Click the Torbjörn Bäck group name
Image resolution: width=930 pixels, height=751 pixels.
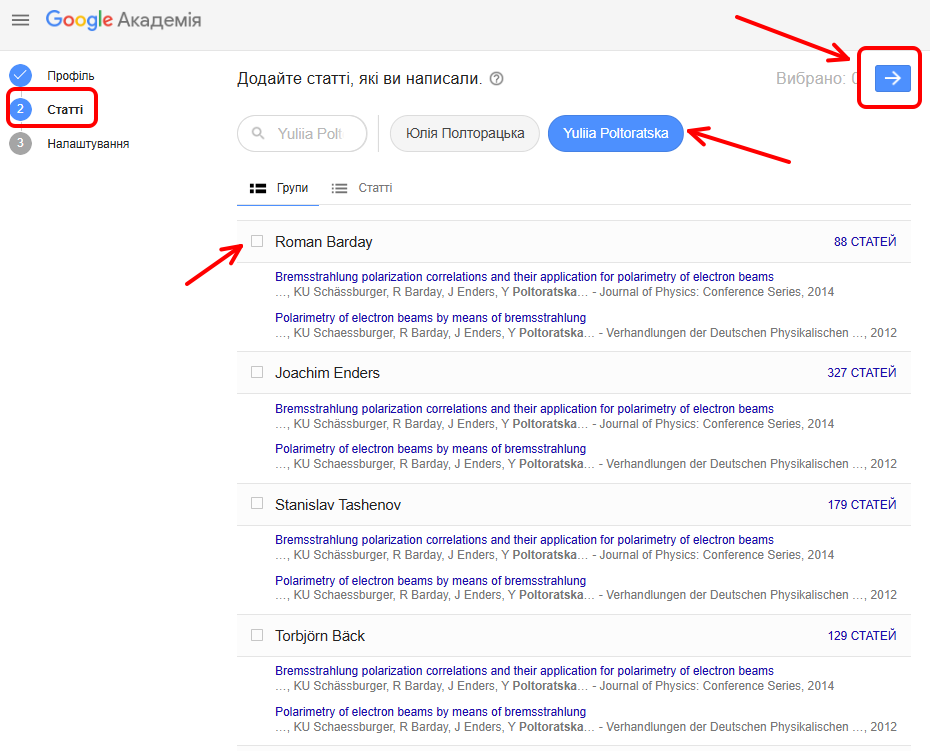tap(320, 636)
